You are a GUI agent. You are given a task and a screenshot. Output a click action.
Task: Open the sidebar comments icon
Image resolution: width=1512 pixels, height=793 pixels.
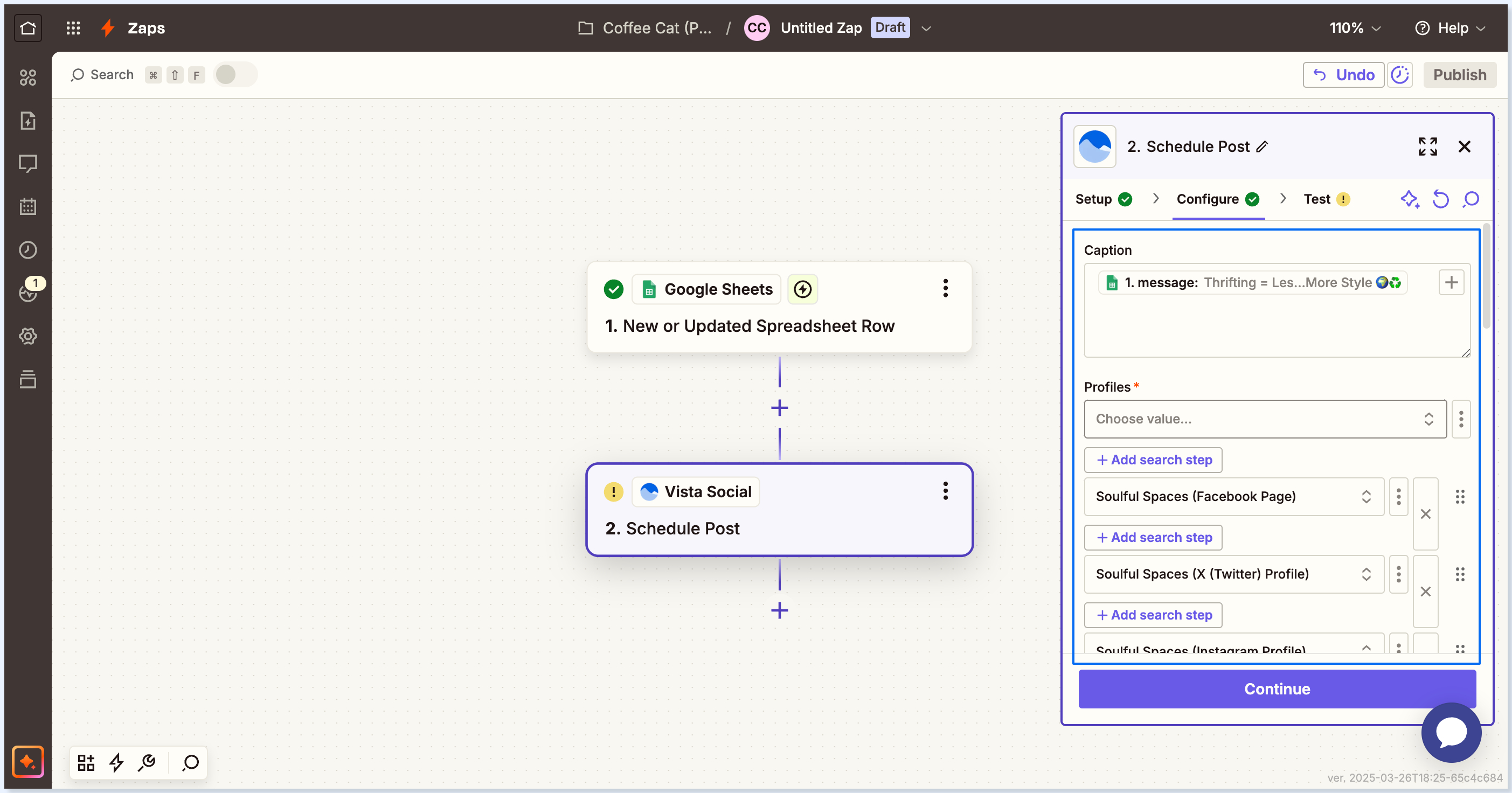coord(27,163)
